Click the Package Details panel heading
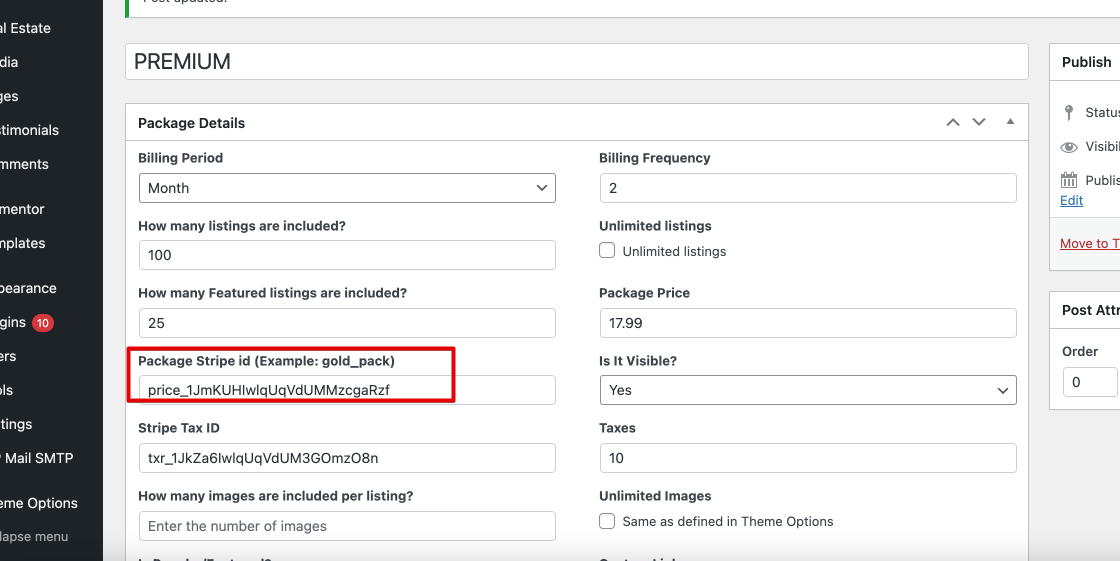Viewport: 1120px width, 561px height. point(191,123)
